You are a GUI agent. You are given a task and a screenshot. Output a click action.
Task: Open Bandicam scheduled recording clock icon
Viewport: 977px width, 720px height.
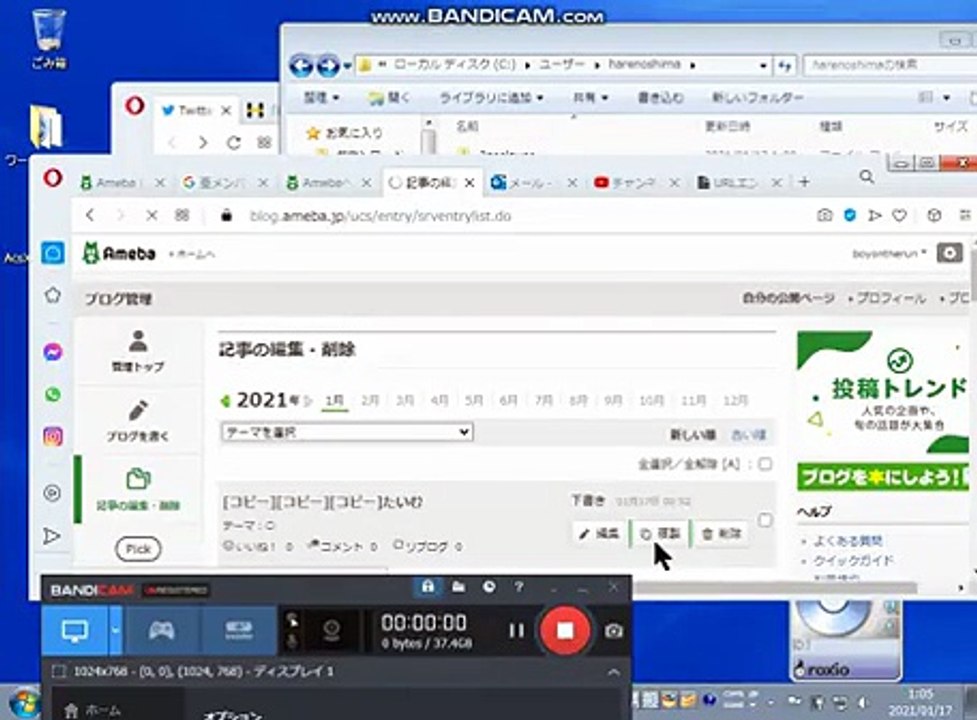tap(489, 587)
